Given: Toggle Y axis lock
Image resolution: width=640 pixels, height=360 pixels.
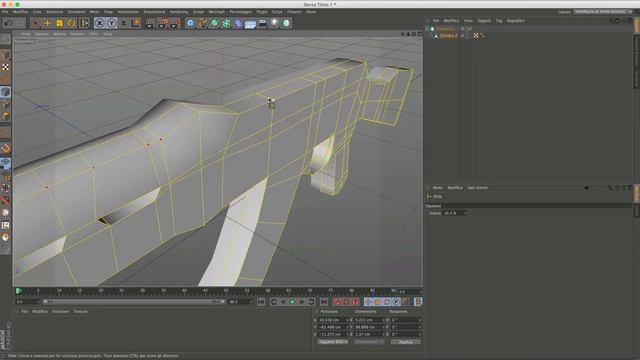Looking at the screenshot, I should pos(111,23).
